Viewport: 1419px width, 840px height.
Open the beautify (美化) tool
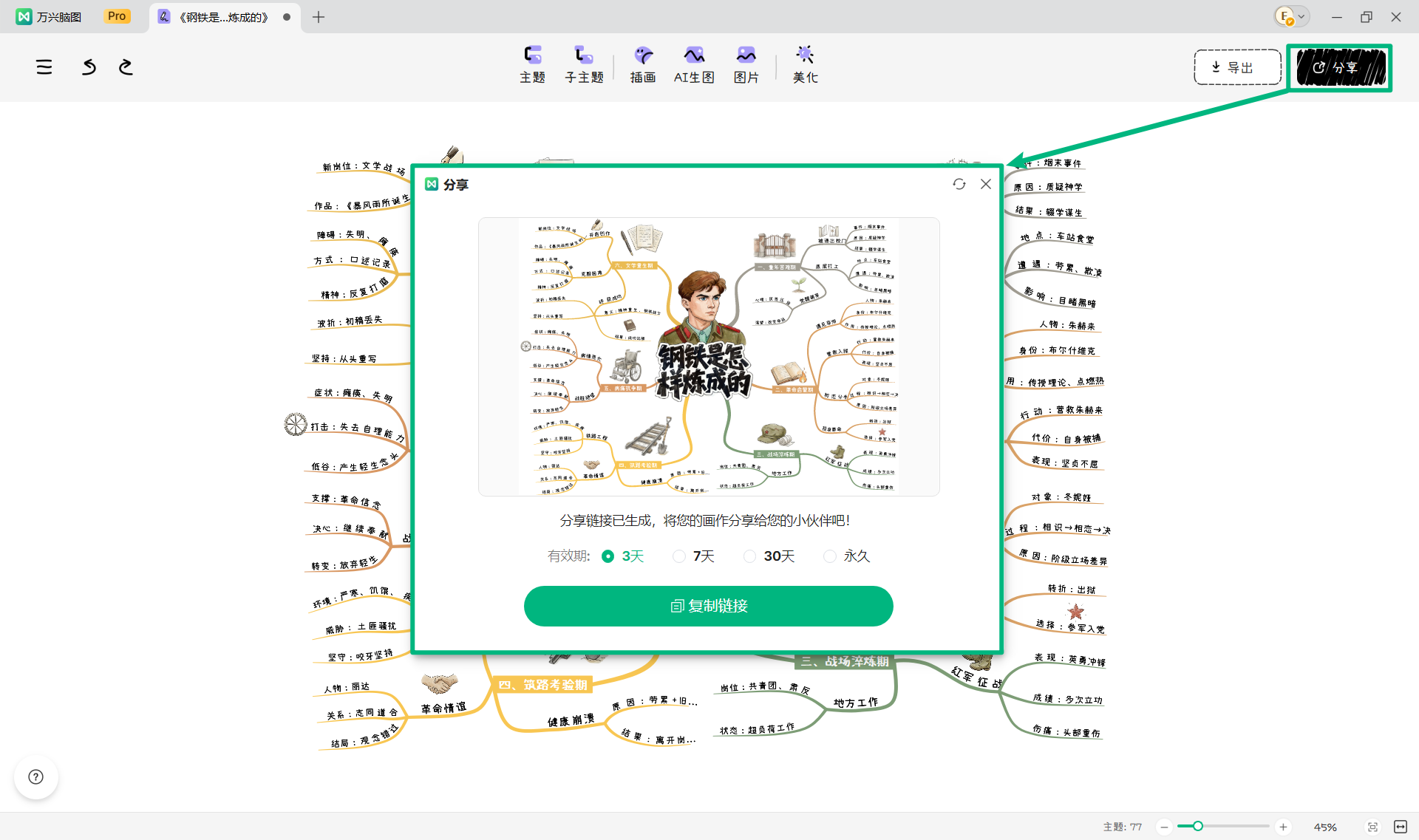[x=805, y=65]
